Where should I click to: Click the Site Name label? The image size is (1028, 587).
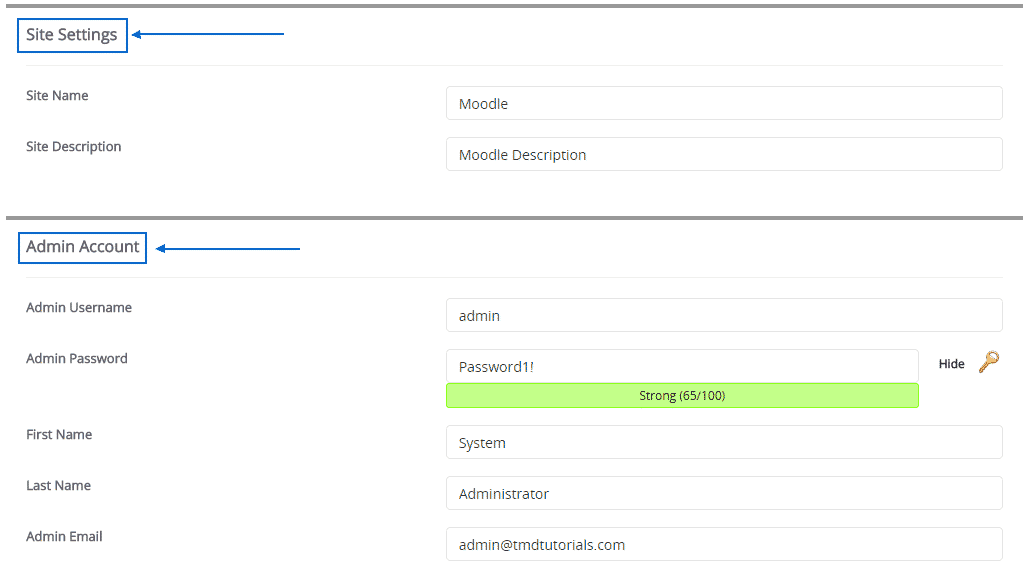(x=57, y=95)
